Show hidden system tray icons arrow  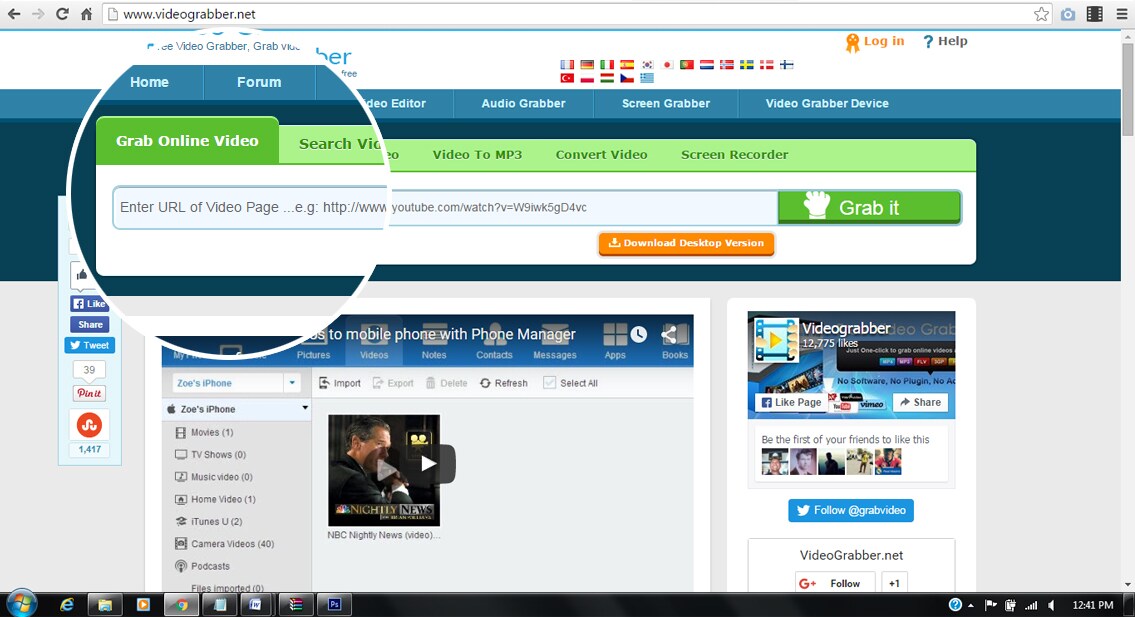pyautogui.click(x=971, y=605)
